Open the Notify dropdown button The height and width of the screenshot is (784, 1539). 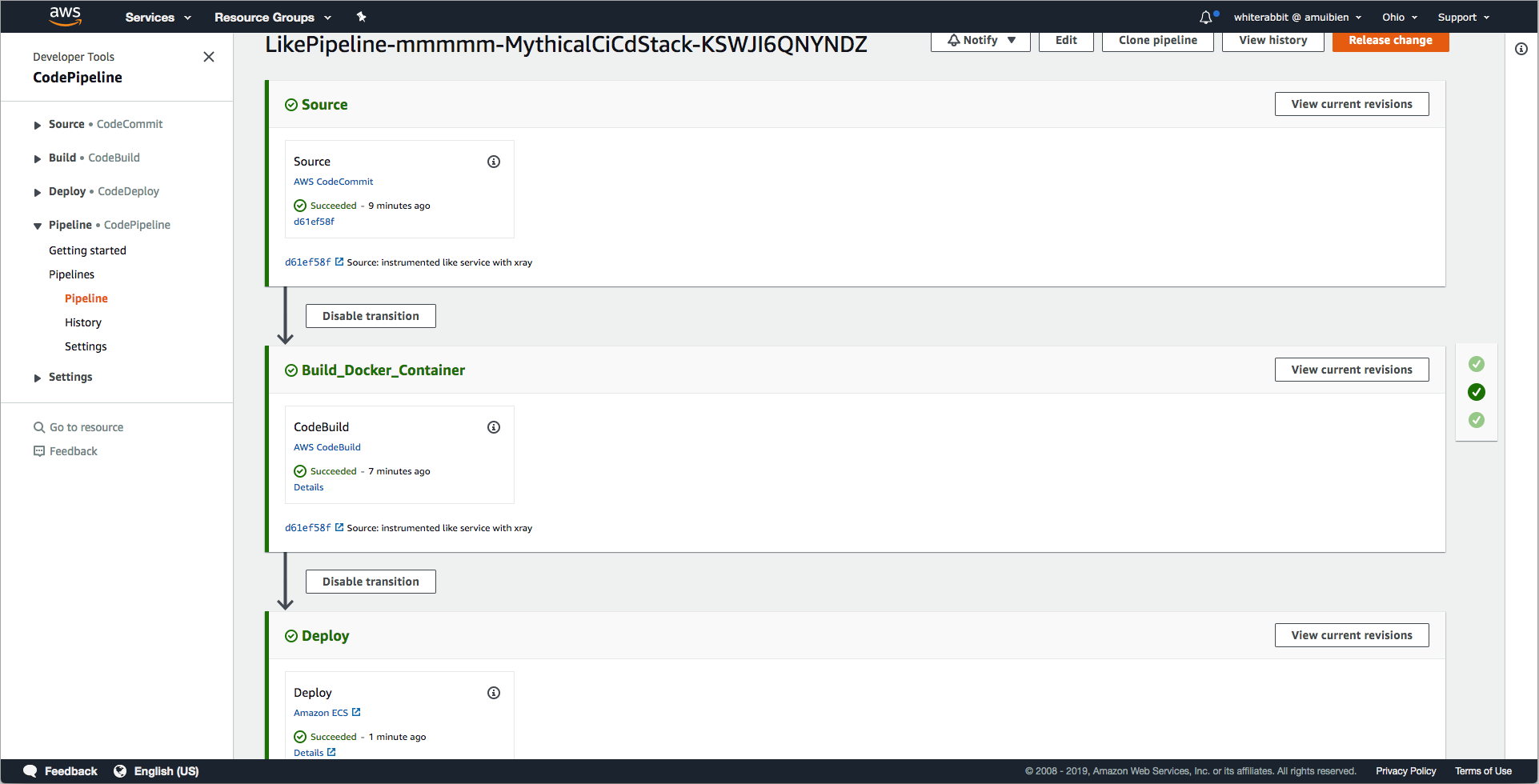(x=980, y=41)
